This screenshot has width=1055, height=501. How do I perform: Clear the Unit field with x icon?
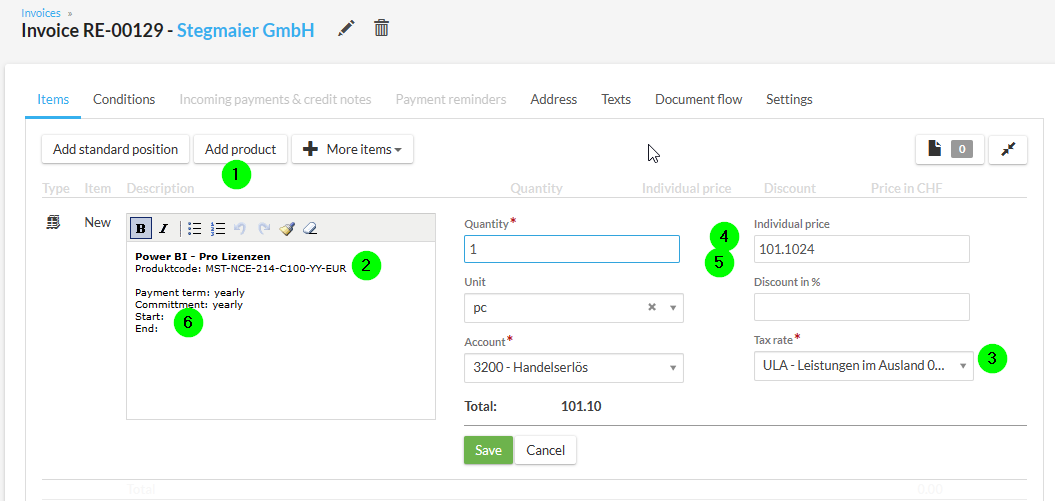651,307
